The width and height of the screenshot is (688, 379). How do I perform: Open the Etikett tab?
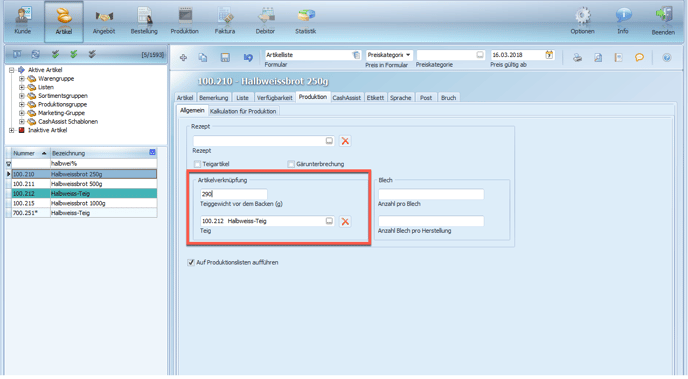click(376, 98)
